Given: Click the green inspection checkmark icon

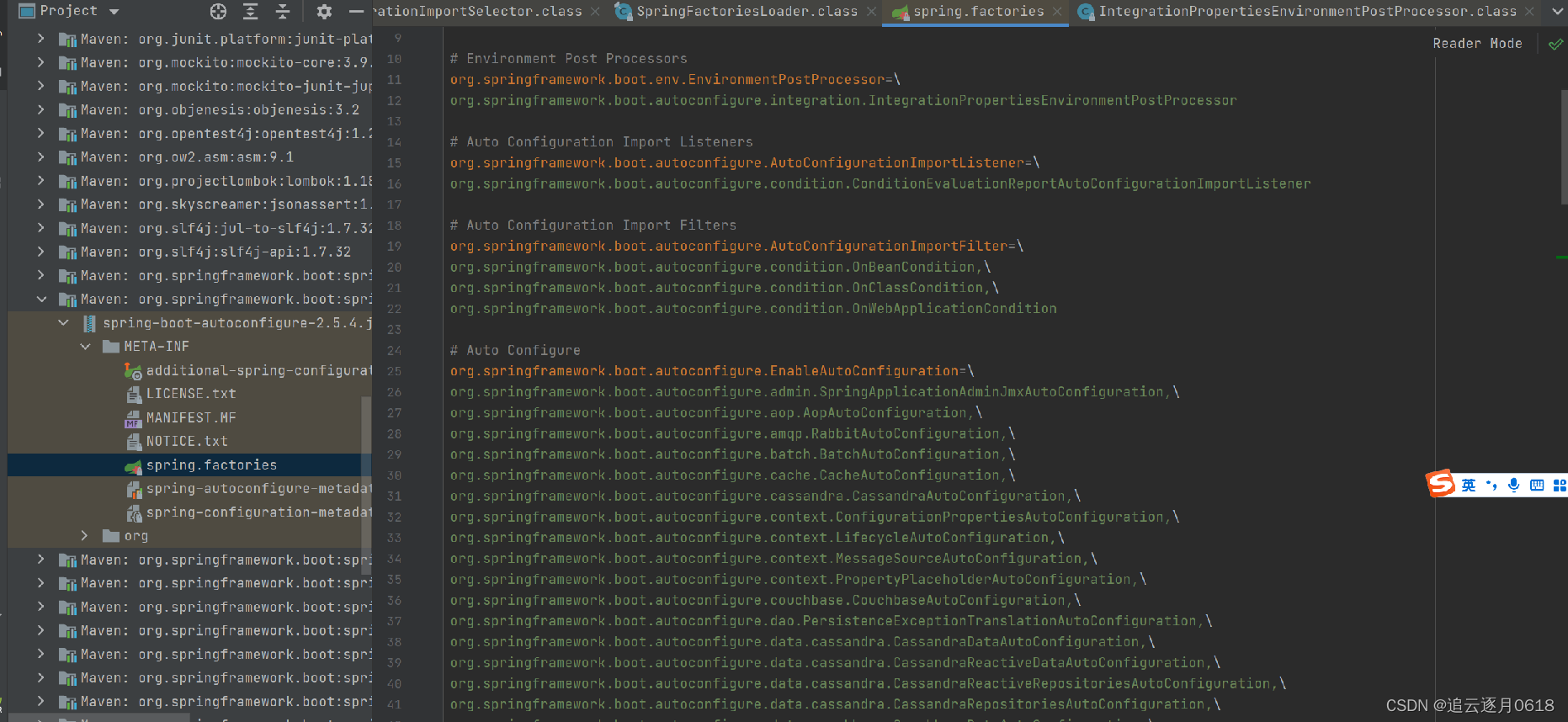Looking at the screenshot, I should click(1555, 44).
